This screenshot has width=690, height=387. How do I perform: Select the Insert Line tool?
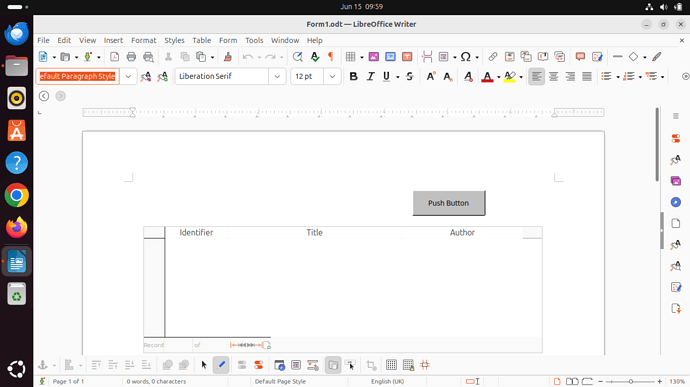617,57
